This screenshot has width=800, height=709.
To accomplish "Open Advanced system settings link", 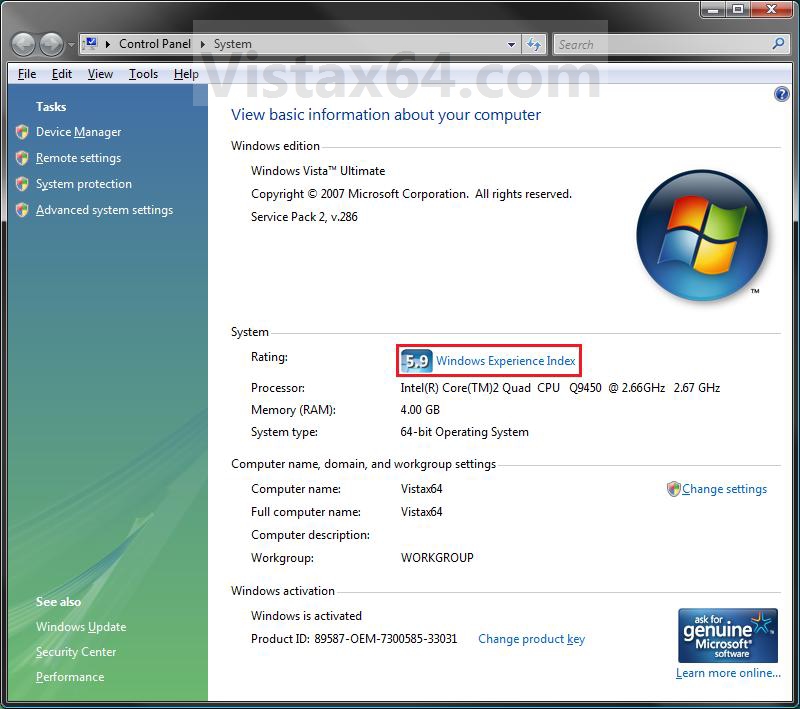I will tap(105, 210).
